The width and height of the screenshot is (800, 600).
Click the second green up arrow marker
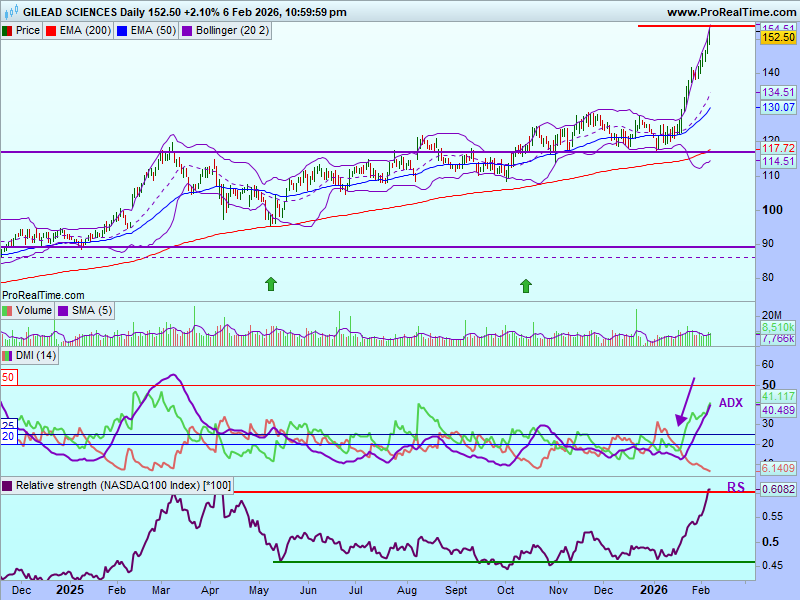pyautogui.click(x=525, y=286)
